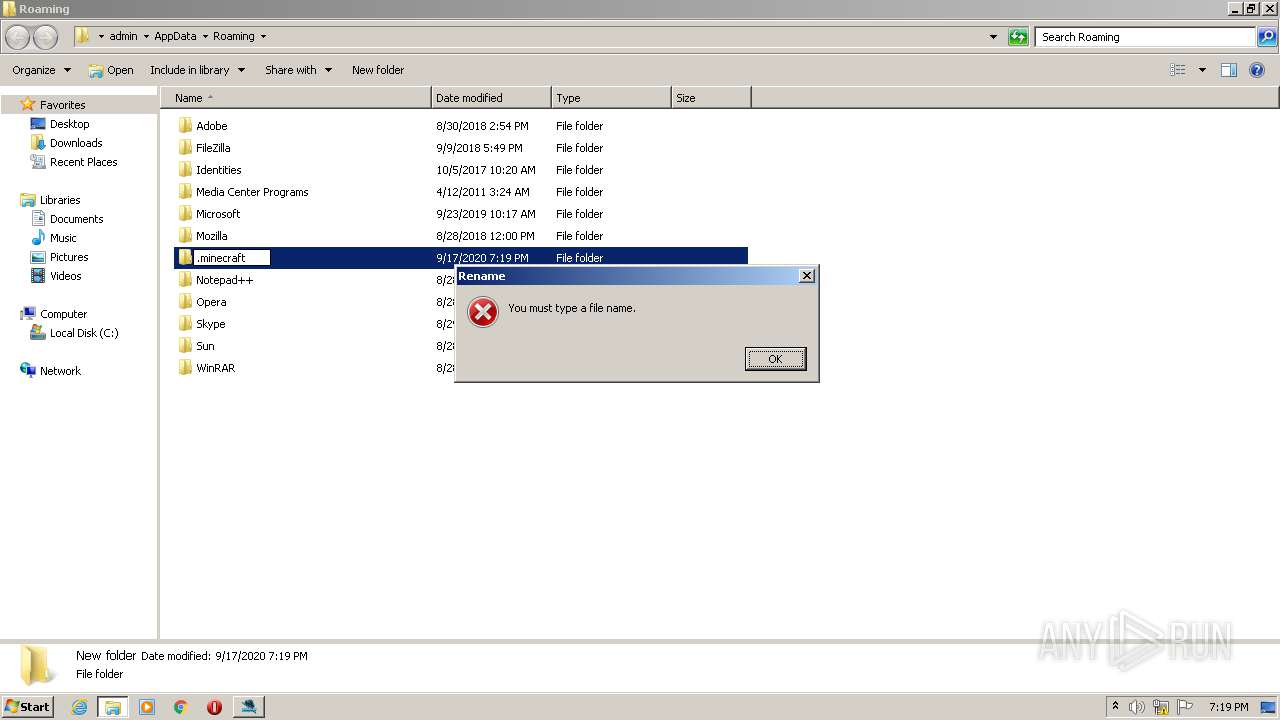Click the Help question mark icon
1280x720 pixels.
1257,70
